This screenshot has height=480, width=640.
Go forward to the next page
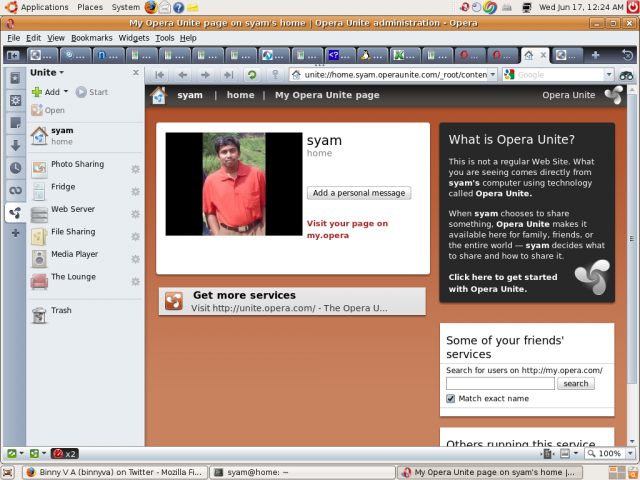click(206, 75)
